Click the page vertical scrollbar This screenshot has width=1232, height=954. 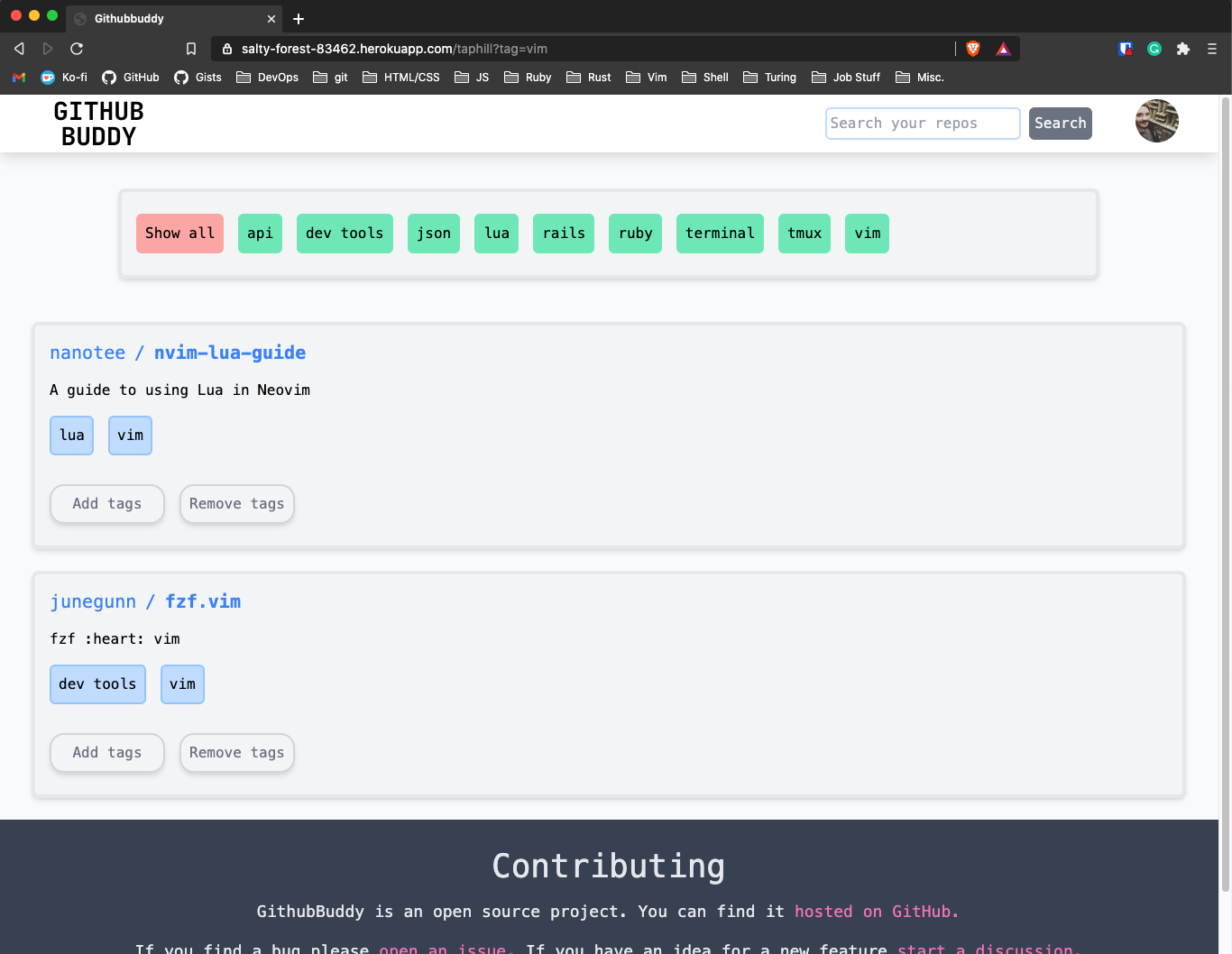pyautogui.click(x=1225, y=494)
